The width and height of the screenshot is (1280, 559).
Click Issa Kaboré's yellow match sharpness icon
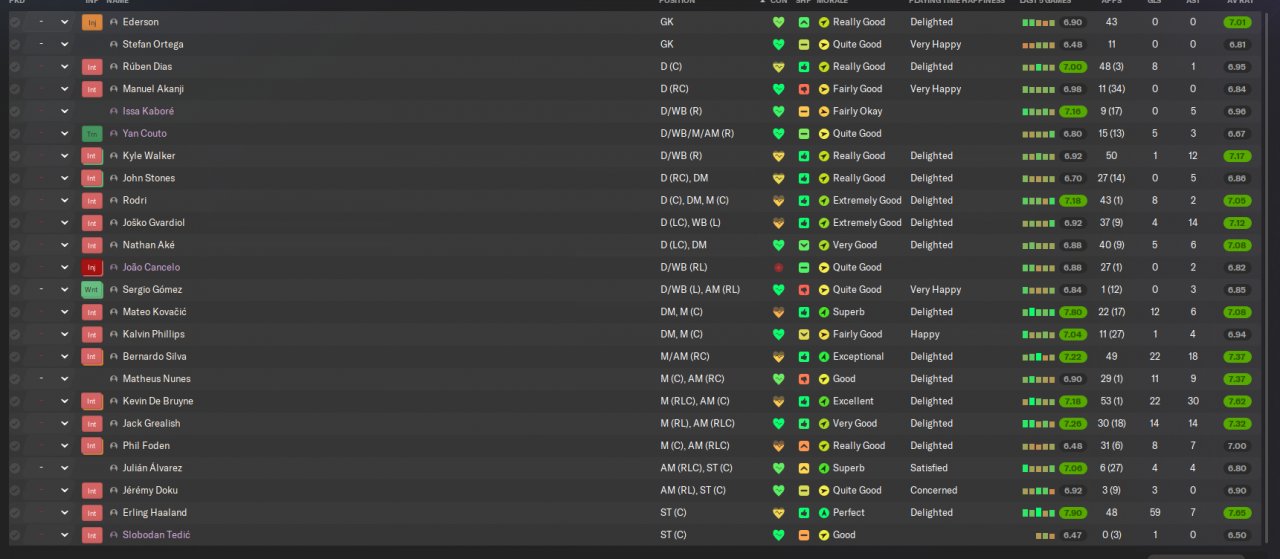pos(804,112)
